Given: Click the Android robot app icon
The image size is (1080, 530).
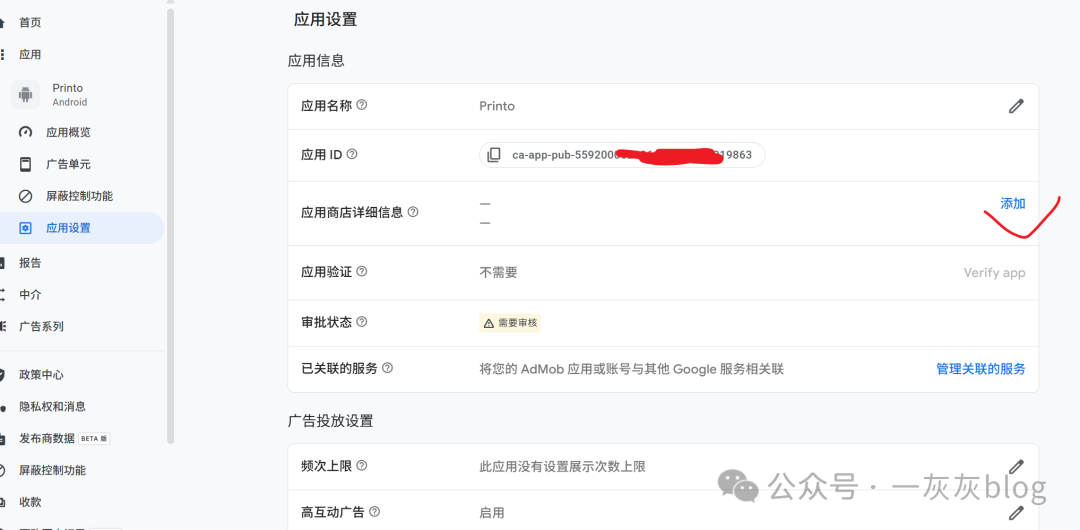Looking at the screenshot, I should [x=25, y=94].
